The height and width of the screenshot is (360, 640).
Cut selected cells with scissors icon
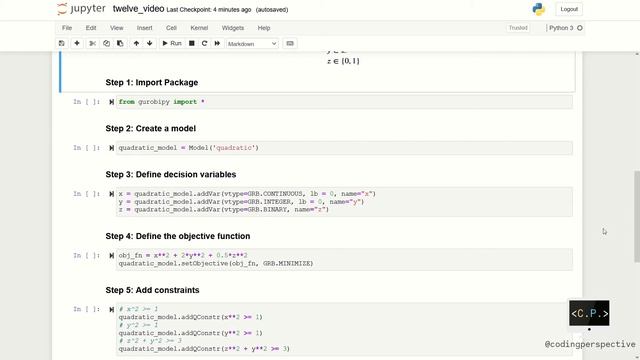[x=93, y=43]
